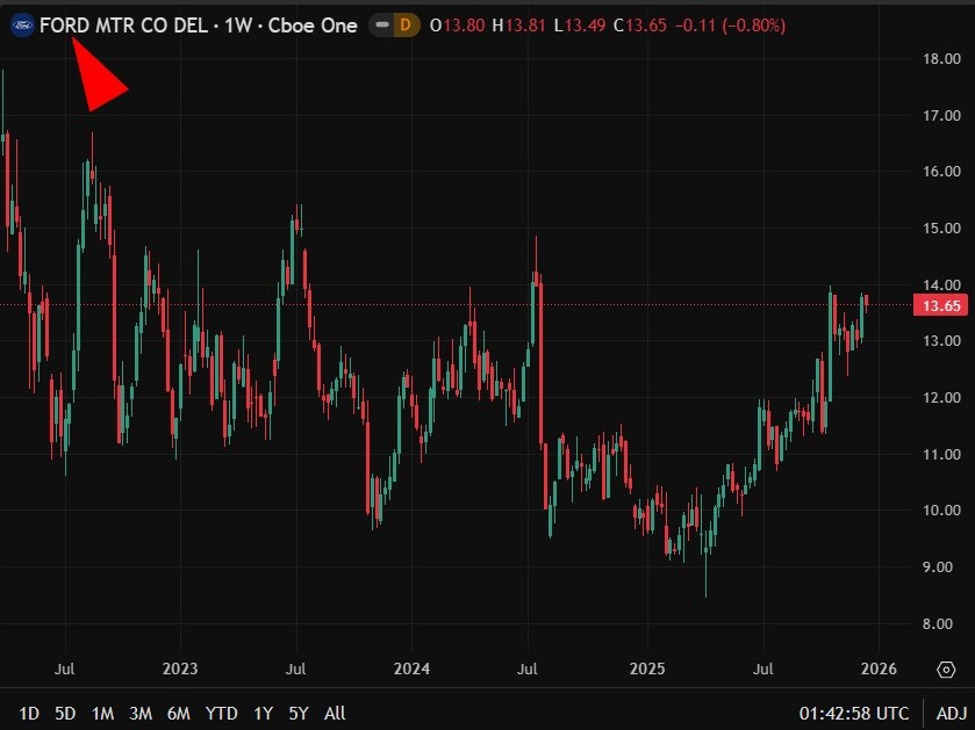Open the timezone menu at 01:42:58 UTC

[x=854, y=713]
